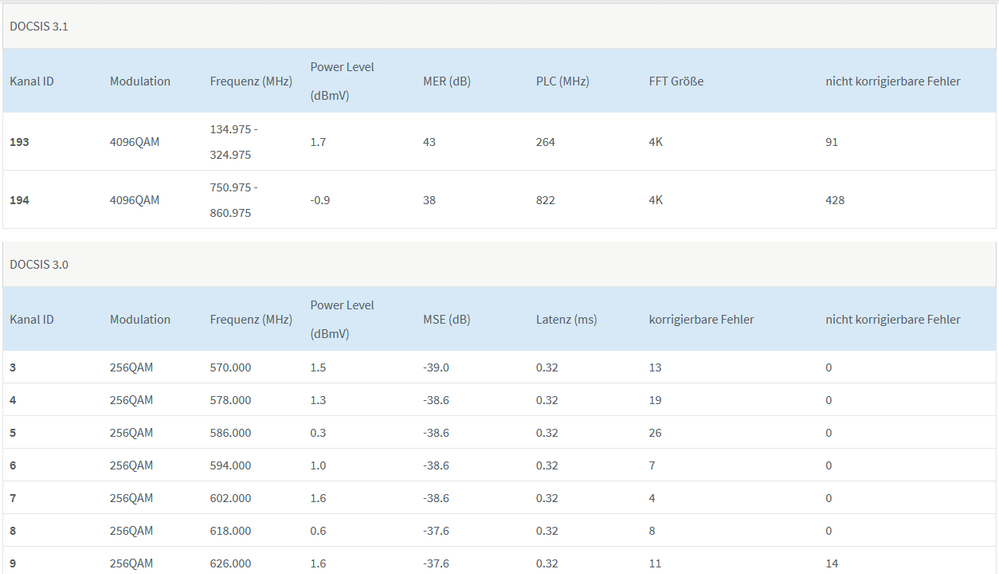This screenshot has width=999, height=574.
Task: Click correctable errors value 19
Action: (655, 400)
